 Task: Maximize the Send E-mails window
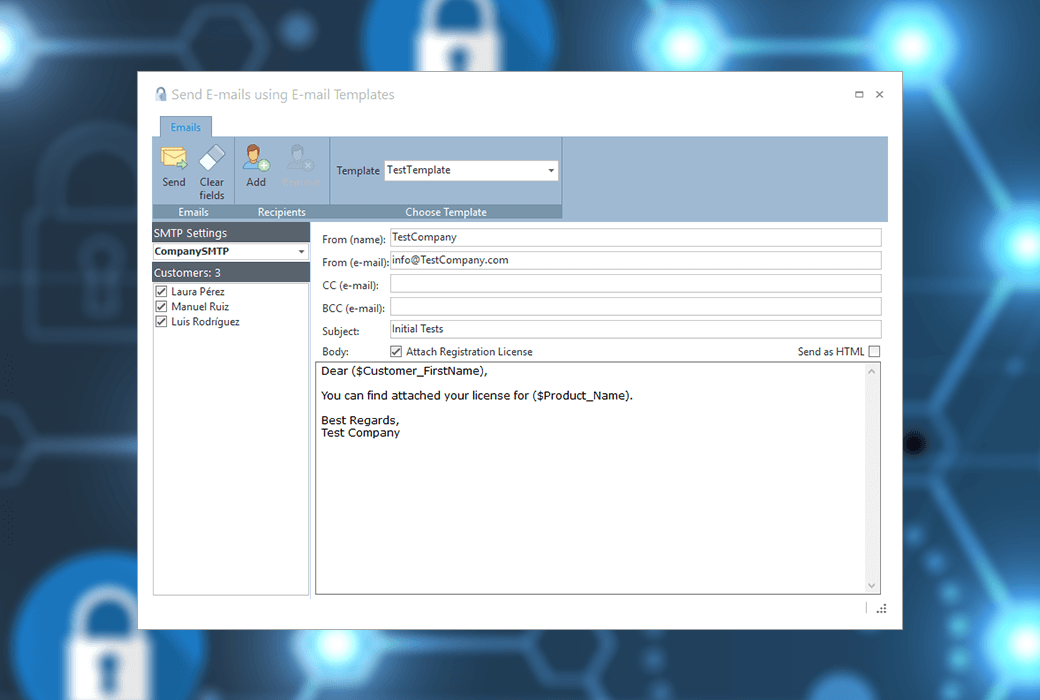click(859, 95)
